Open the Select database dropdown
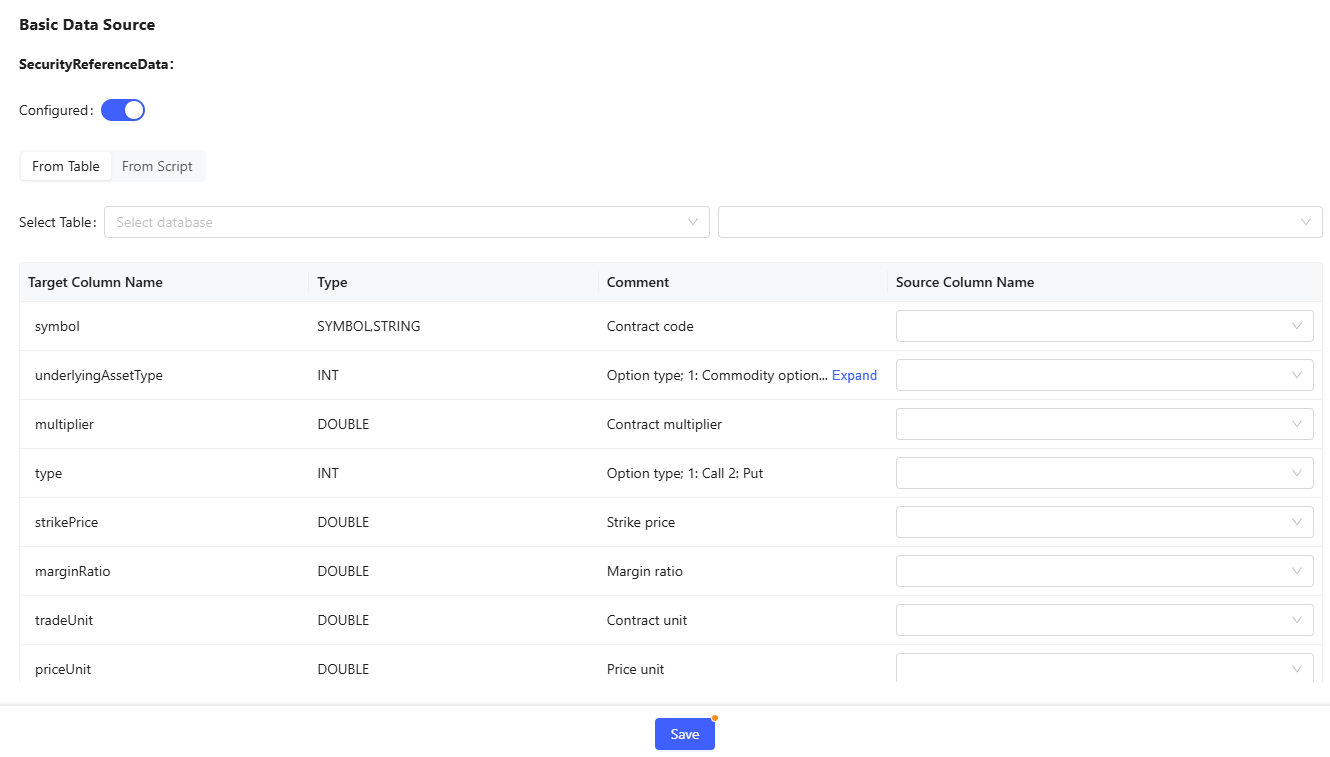 (x=400, y=222)
